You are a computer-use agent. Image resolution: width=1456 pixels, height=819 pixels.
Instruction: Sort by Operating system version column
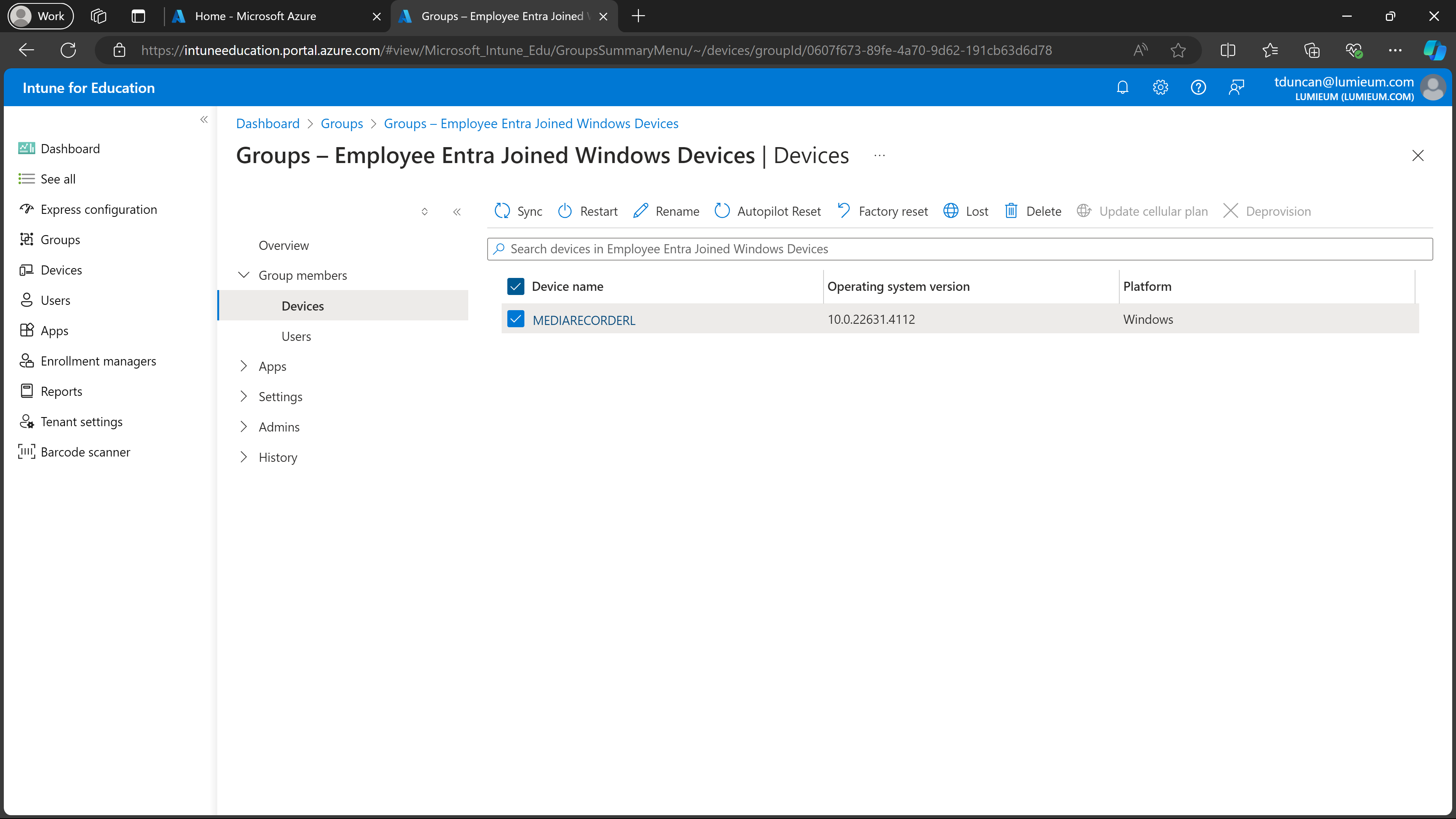[898, 287]
